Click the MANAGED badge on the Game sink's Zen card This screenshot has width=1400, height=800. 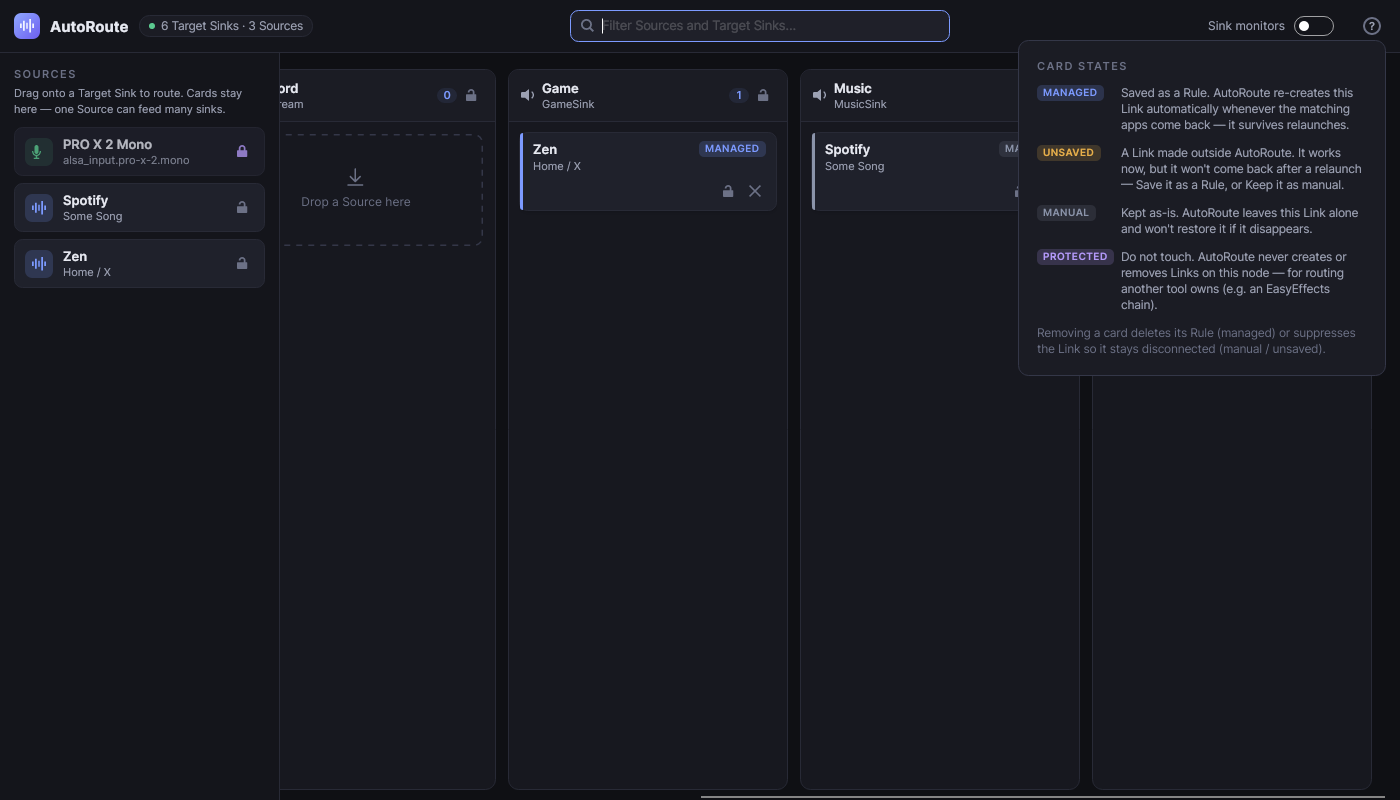pos(732,149)
